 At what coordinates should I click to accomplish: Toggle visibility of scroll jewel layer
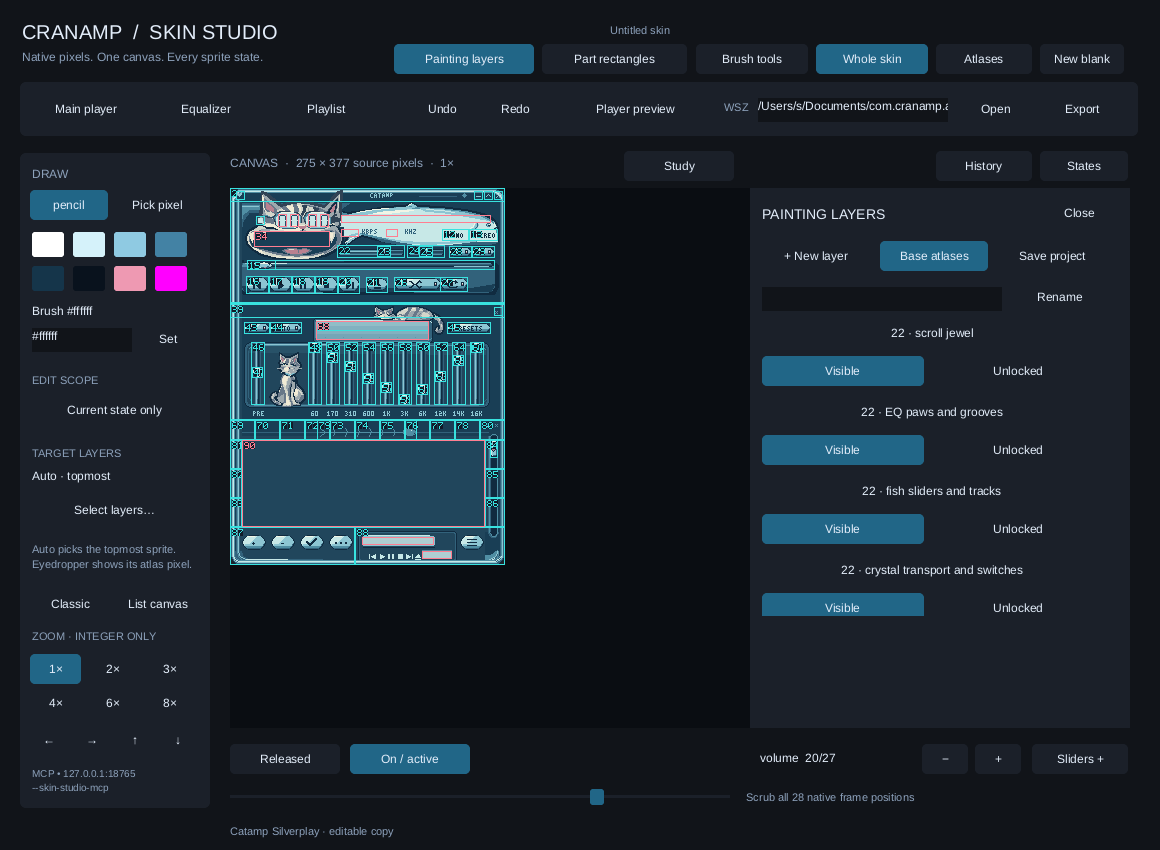[x=843, y=371]
